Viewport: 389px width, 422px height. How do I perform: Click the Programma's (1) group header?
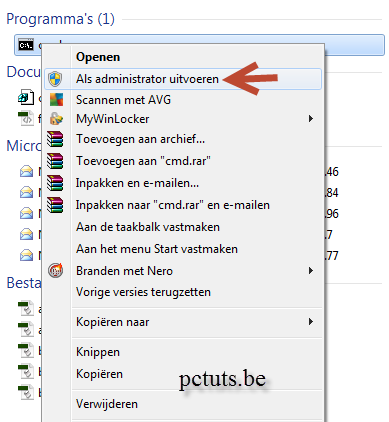pos(60,19)
